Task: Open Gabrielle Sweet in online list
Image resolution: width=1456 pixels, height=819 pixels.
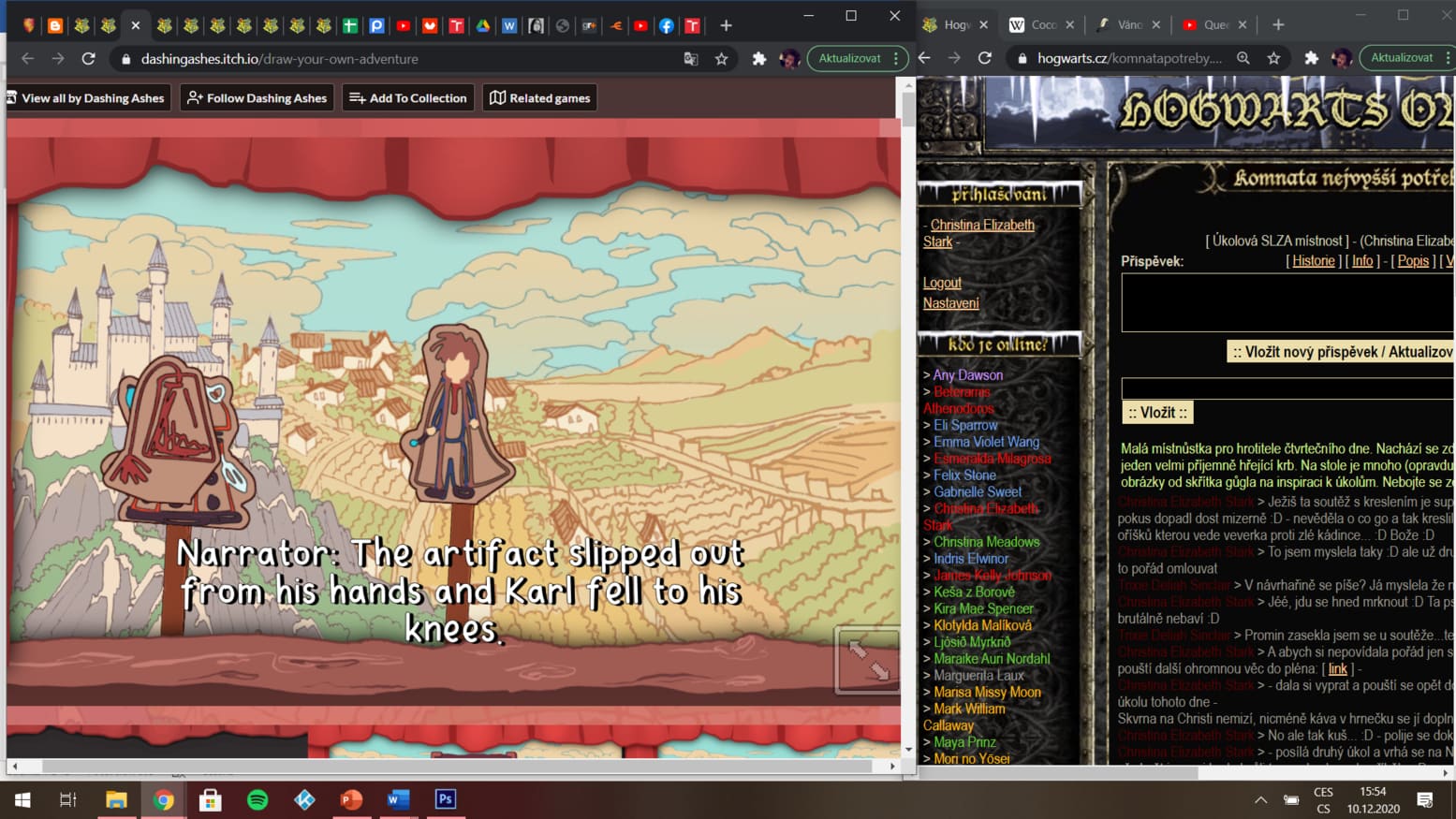Action: 978,492
